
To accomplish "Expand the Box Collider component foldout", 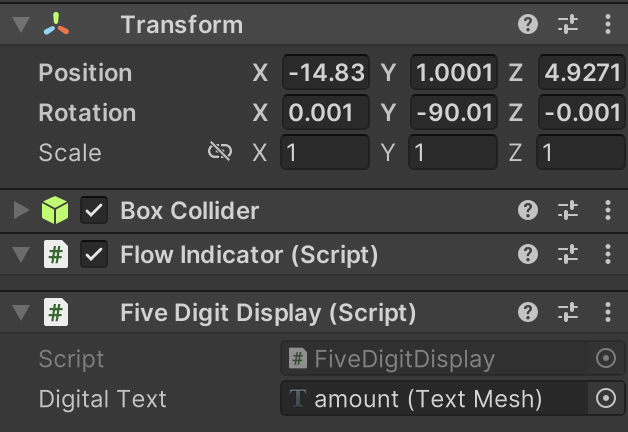I will (x=21, y=210).
